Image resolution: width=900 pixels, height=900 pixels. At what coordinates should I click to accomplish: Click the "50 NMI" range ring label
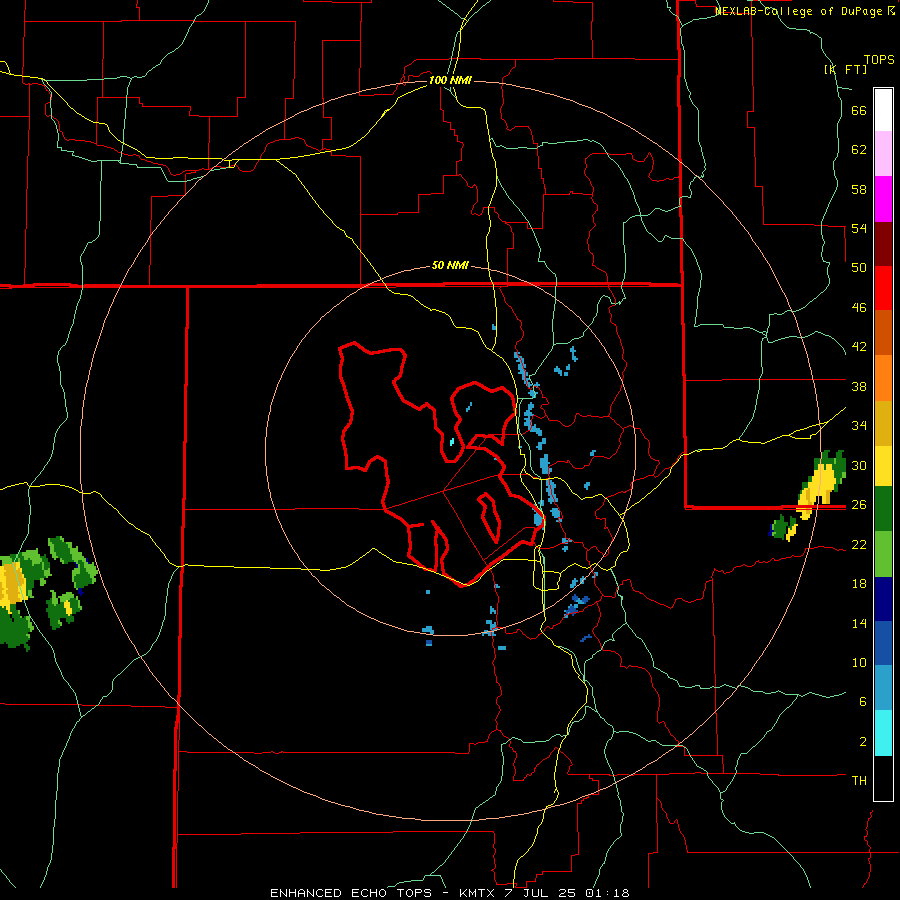tap(450, 265)
